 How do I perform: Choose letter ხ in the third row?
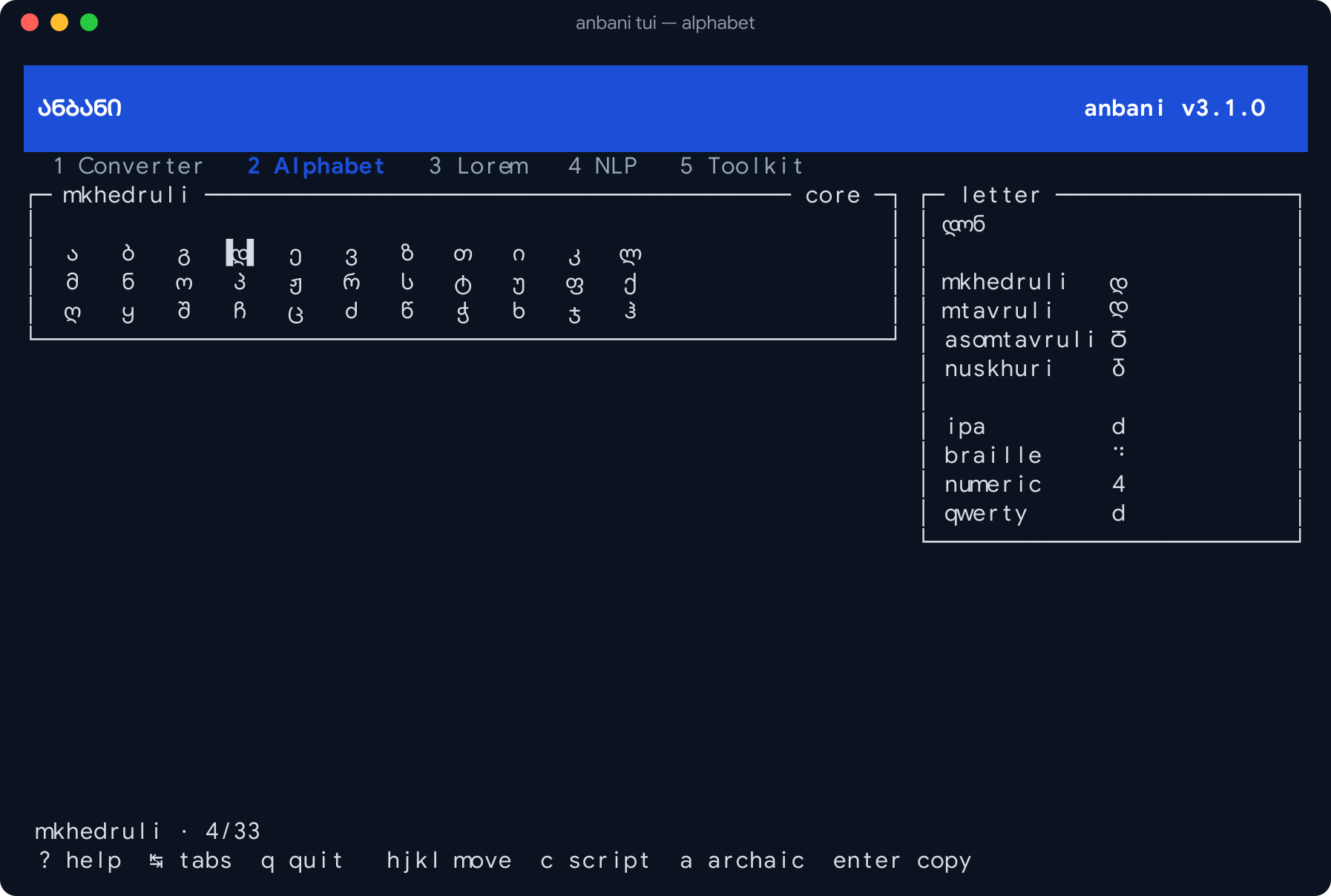click(x=519, y=311)
